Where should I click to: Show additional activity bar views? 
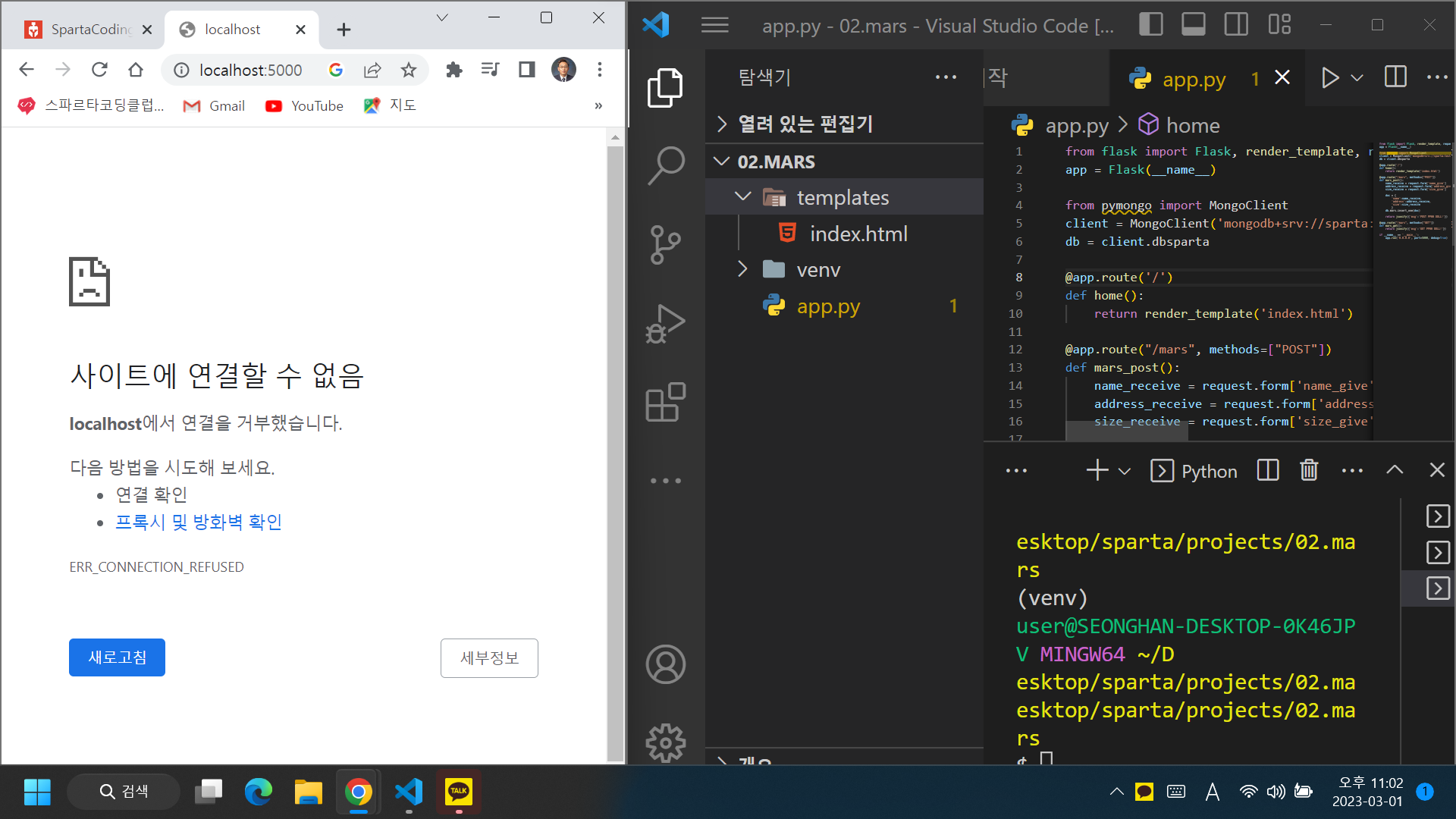click(666, 481)
